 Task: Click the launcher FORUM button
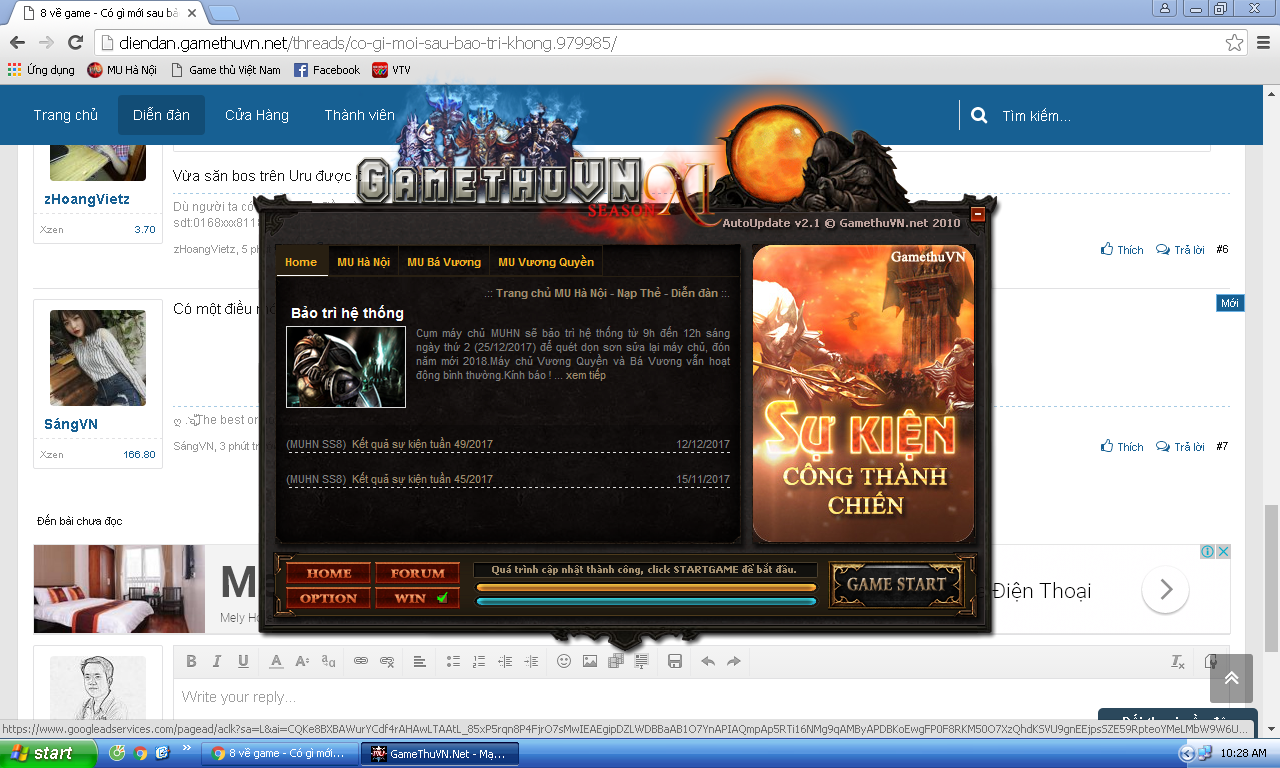(x=417, y=573)
